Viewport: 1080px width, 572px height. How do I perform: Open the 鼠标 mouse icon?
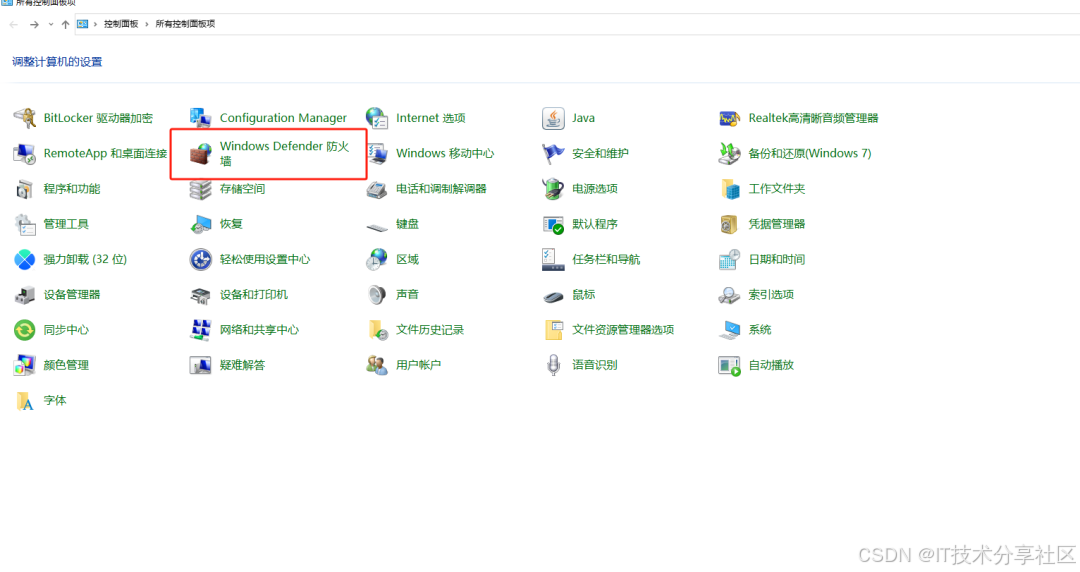[553, 296]
